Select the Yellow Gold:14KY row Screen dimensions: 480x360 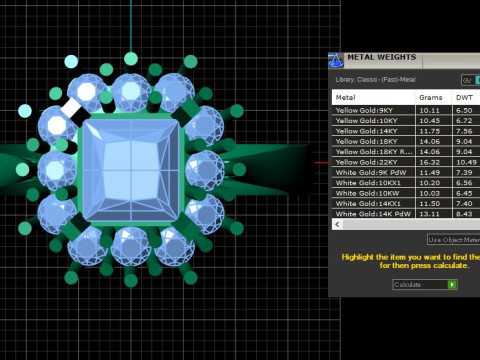point(406,131)
